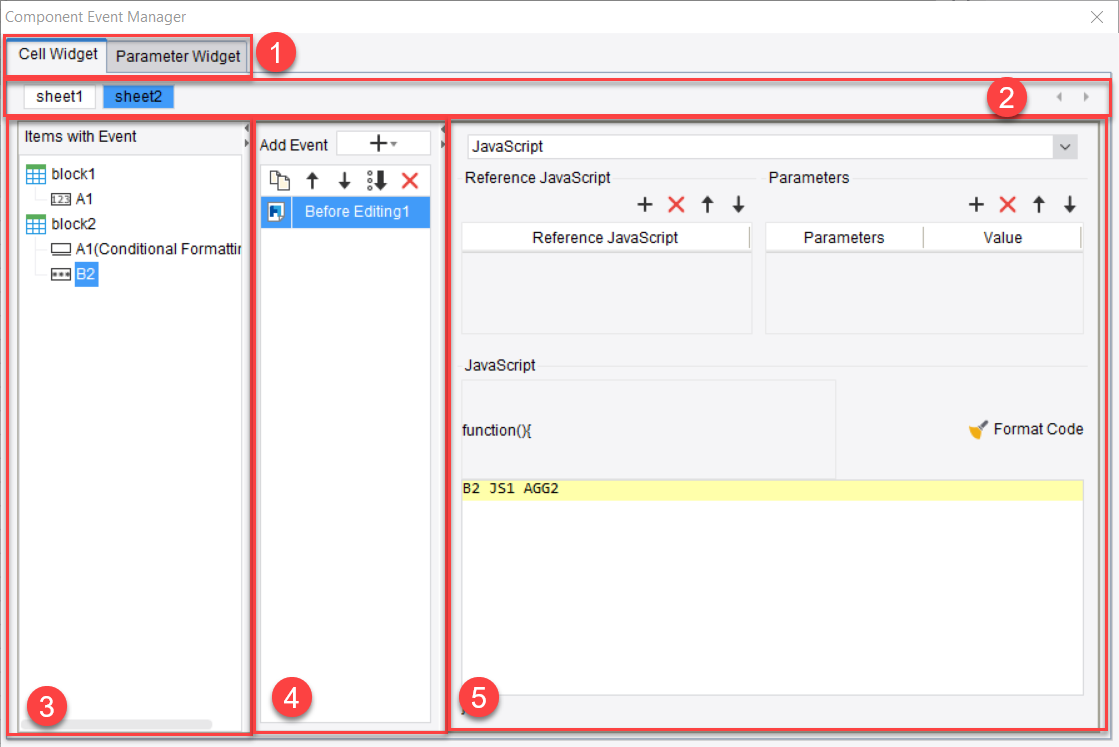Open the JavaScript event type dropdown
The width and height of the screenshot is (1119, 747).
[x=1065, y=147]
